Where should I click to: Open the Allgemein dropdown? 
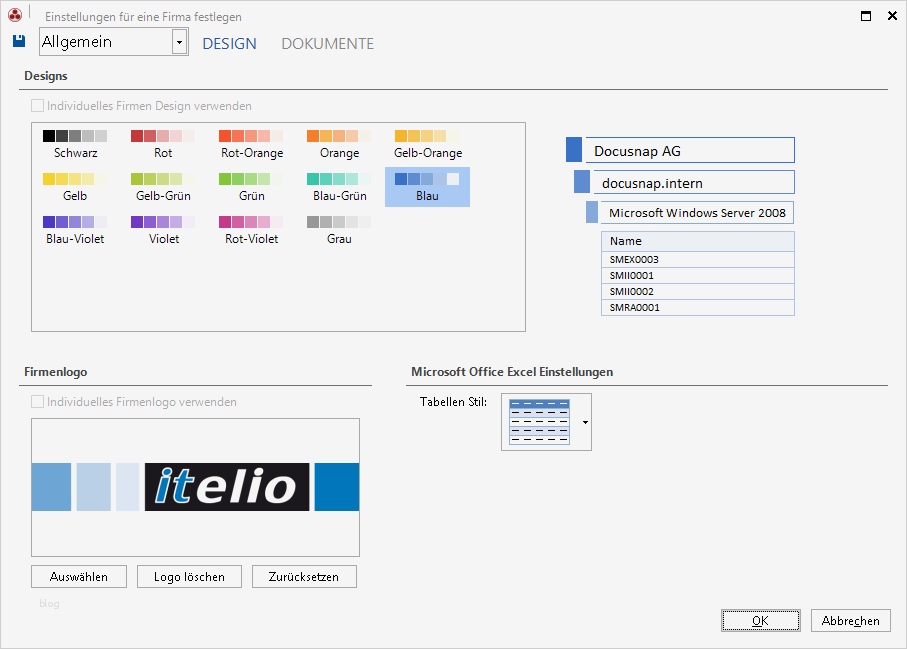(x=179, y=42)
